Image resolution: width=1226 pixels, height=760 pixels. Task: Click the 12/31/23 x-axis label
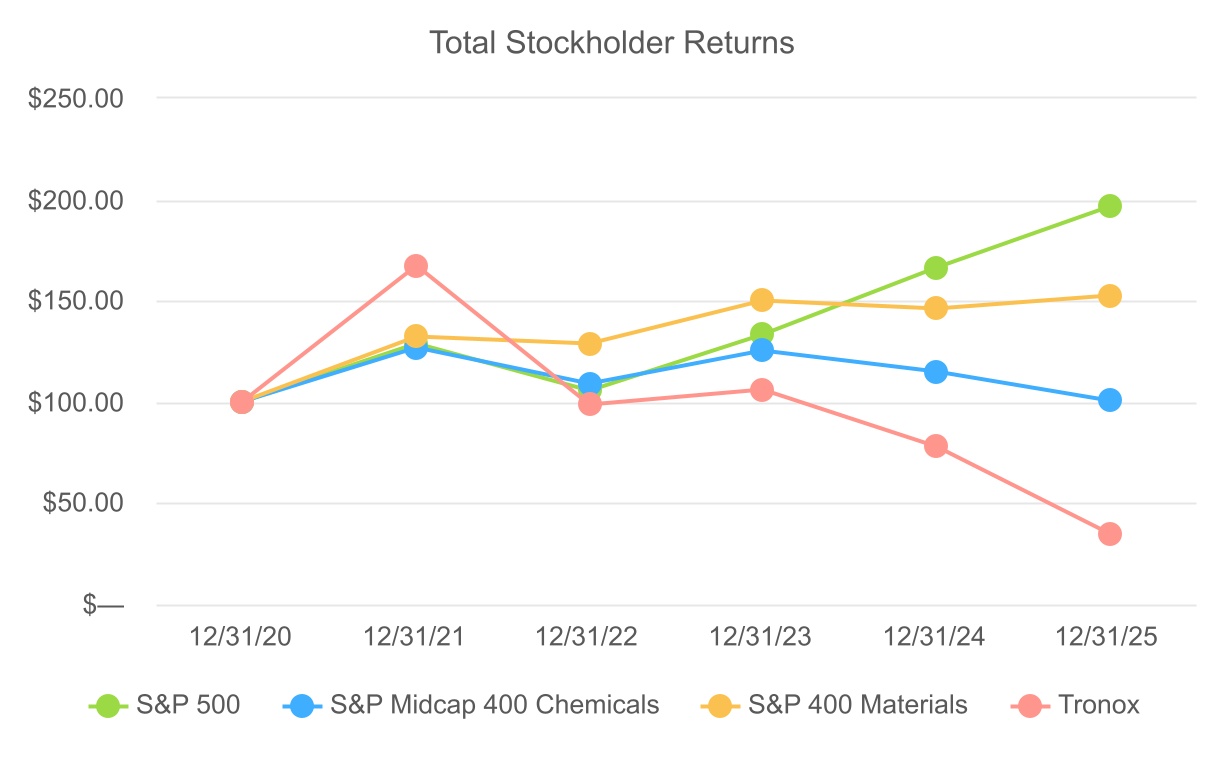pyautogui.click(x=762, y=637)
